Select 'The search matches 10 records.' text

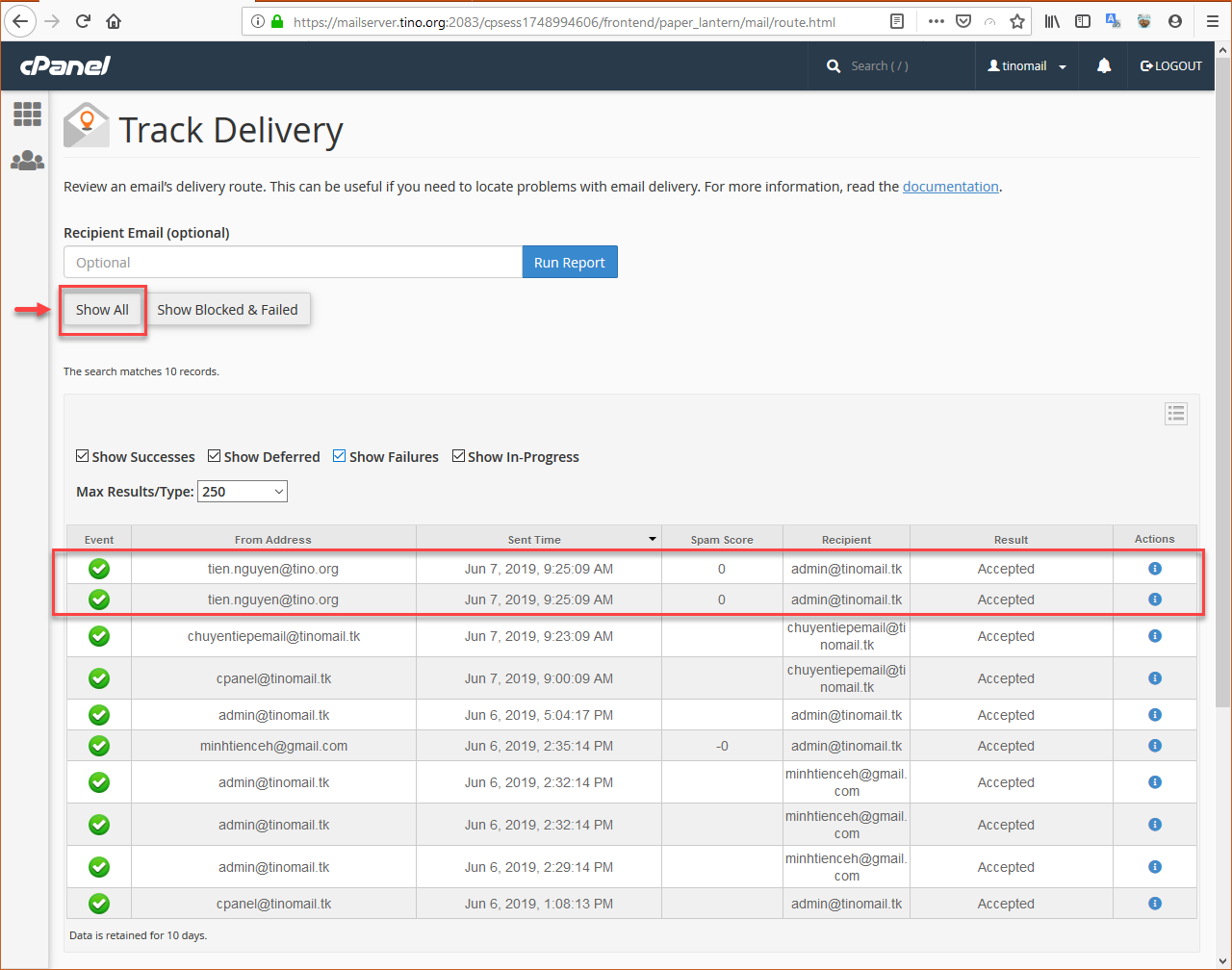[141, 371]
